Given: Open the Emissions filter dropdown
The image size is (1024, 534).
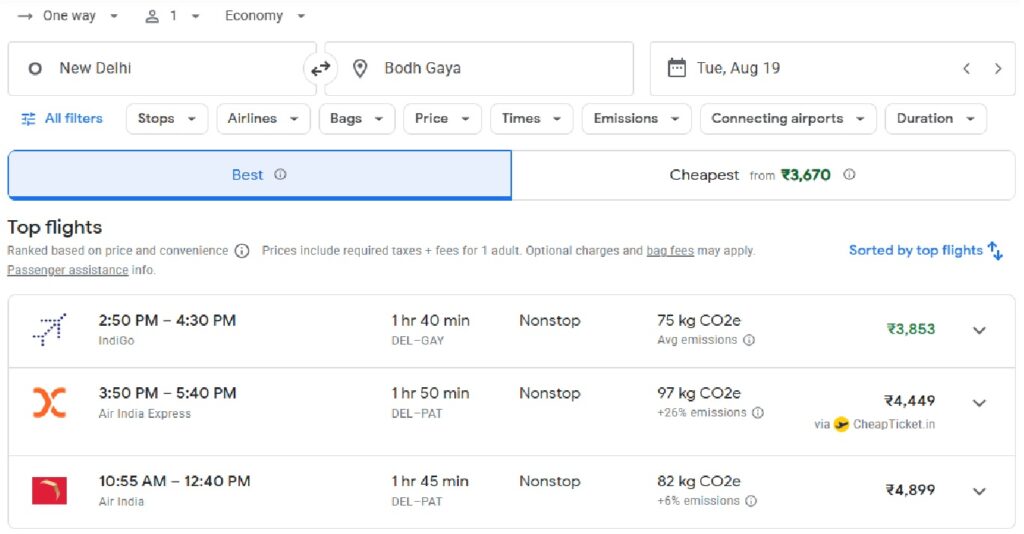Looking at the screenshot, I should click(x=637, y=119).
